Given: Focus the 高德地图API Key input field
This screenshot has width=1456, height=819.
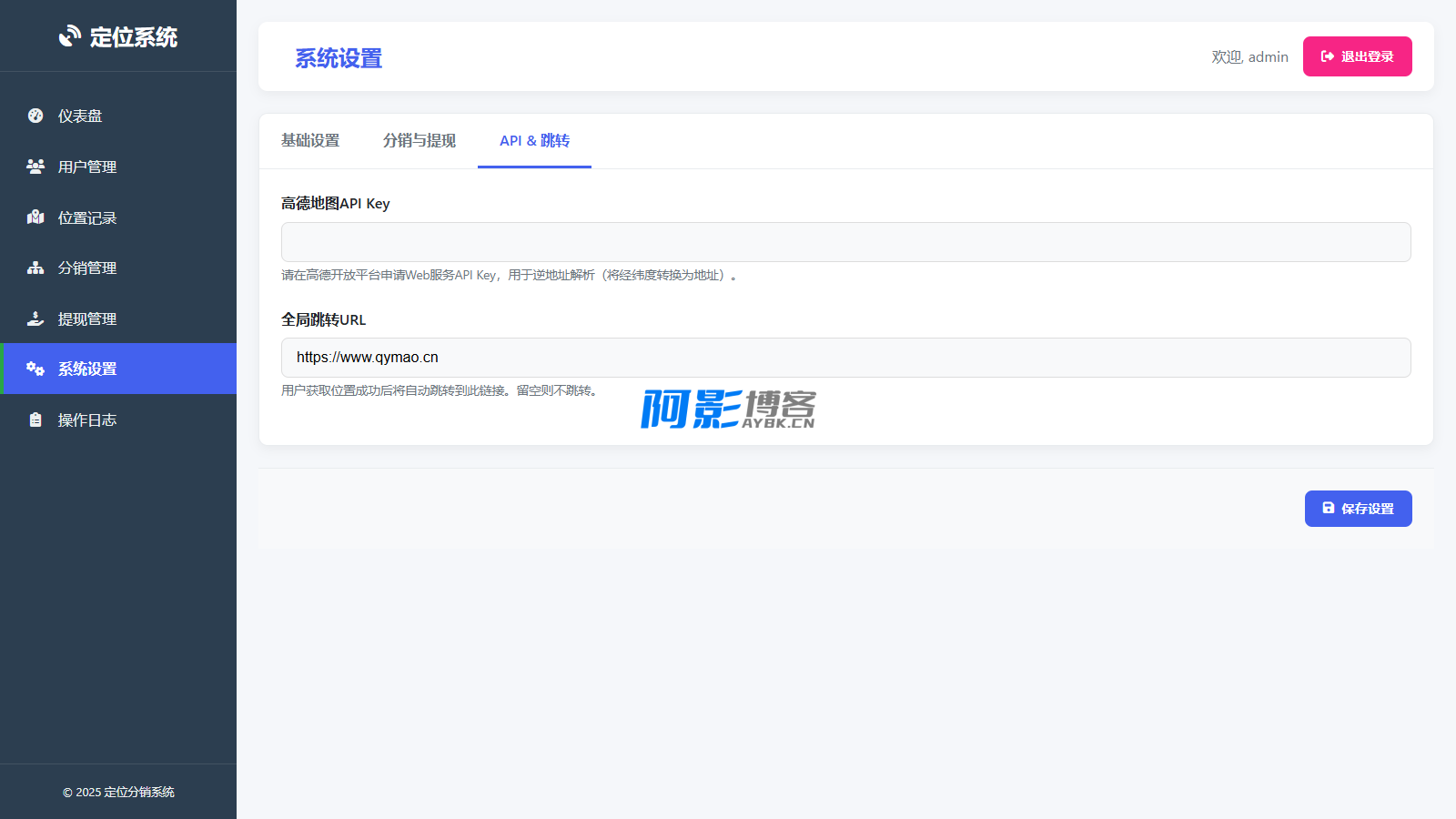Looking at the screenshot, I should point(845,242).
